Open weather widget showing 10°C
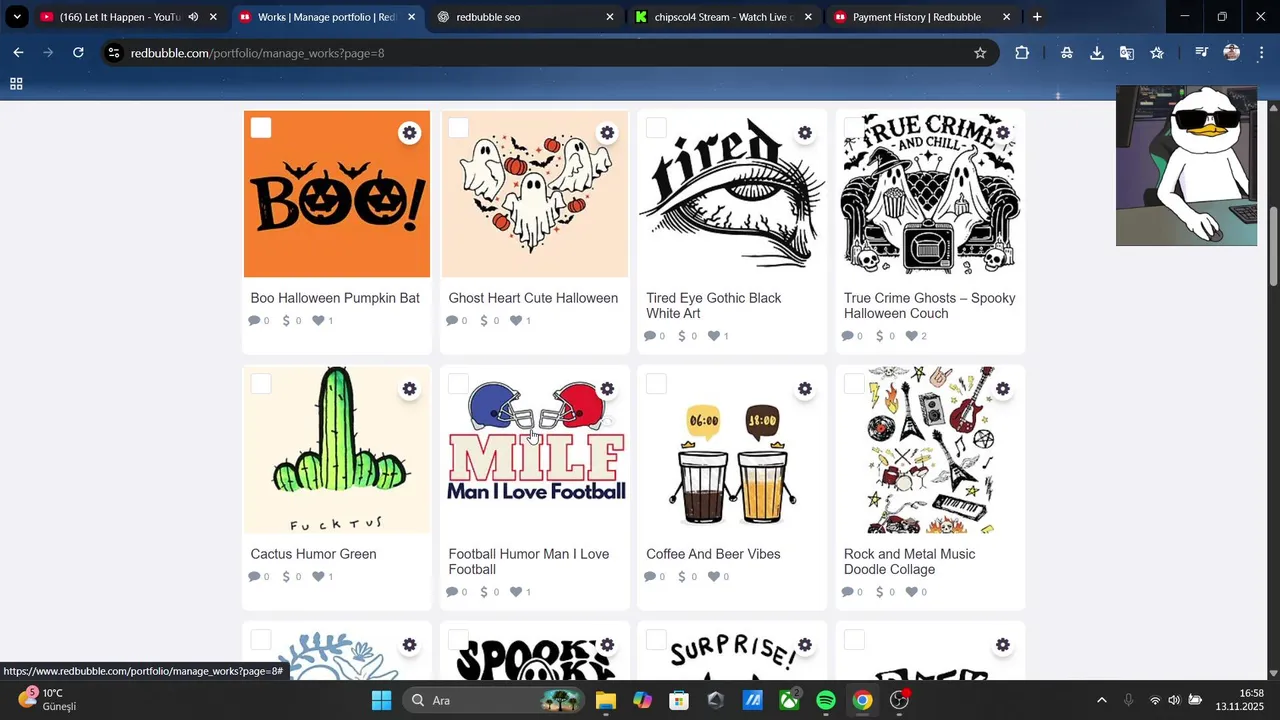The image size is (1280, 720). coord(48,699)
